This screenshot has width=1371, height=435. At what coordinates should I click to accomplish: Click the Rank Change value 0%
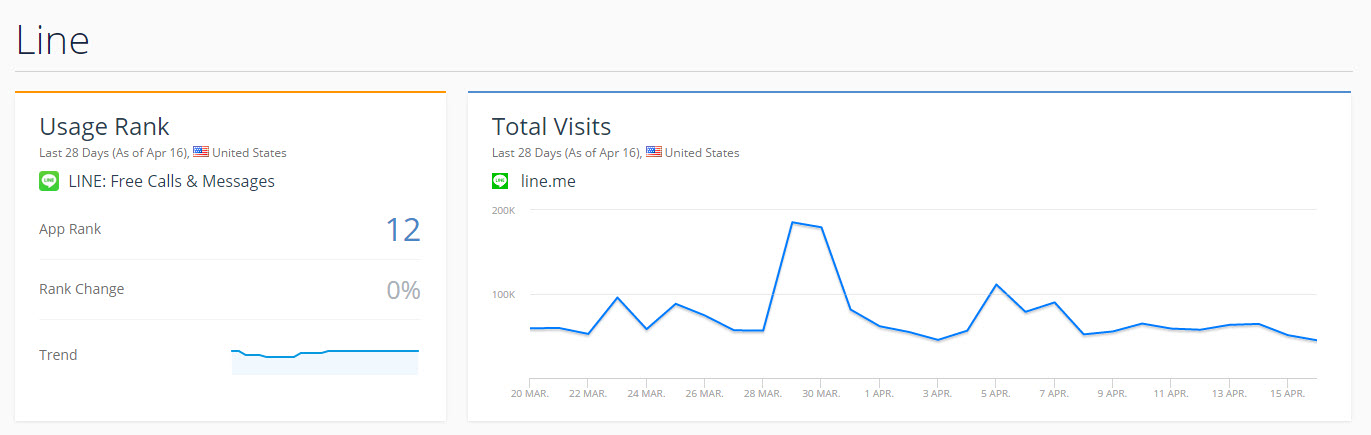403,290
